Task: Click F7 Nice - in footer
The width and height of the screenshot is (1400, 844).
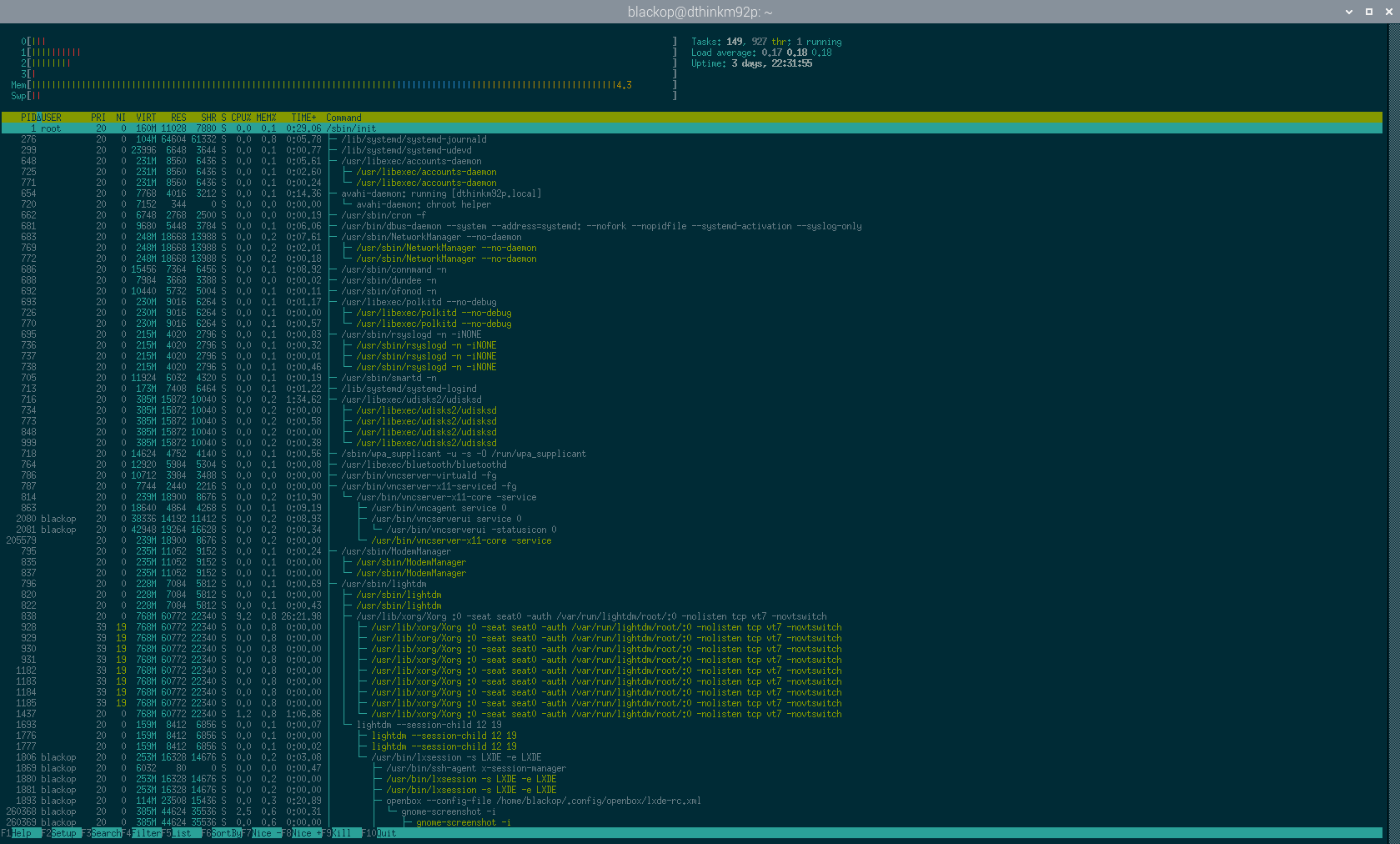Action: 261,833
